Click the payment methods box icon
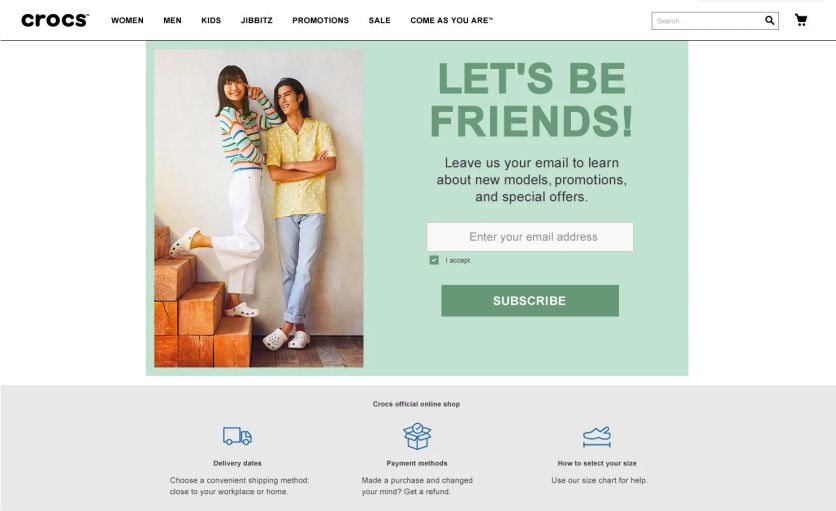 coord(417,436)
